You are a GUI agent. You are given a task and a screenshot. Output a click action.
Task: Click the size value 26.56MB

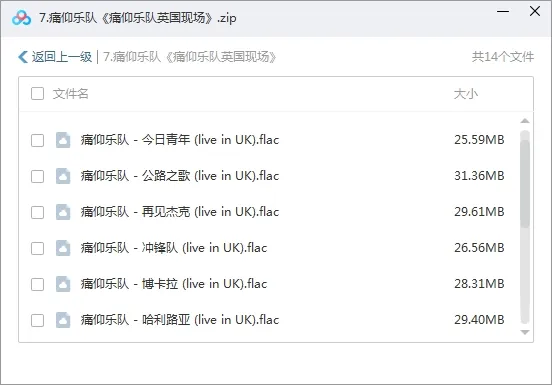[x=479, y=248]
